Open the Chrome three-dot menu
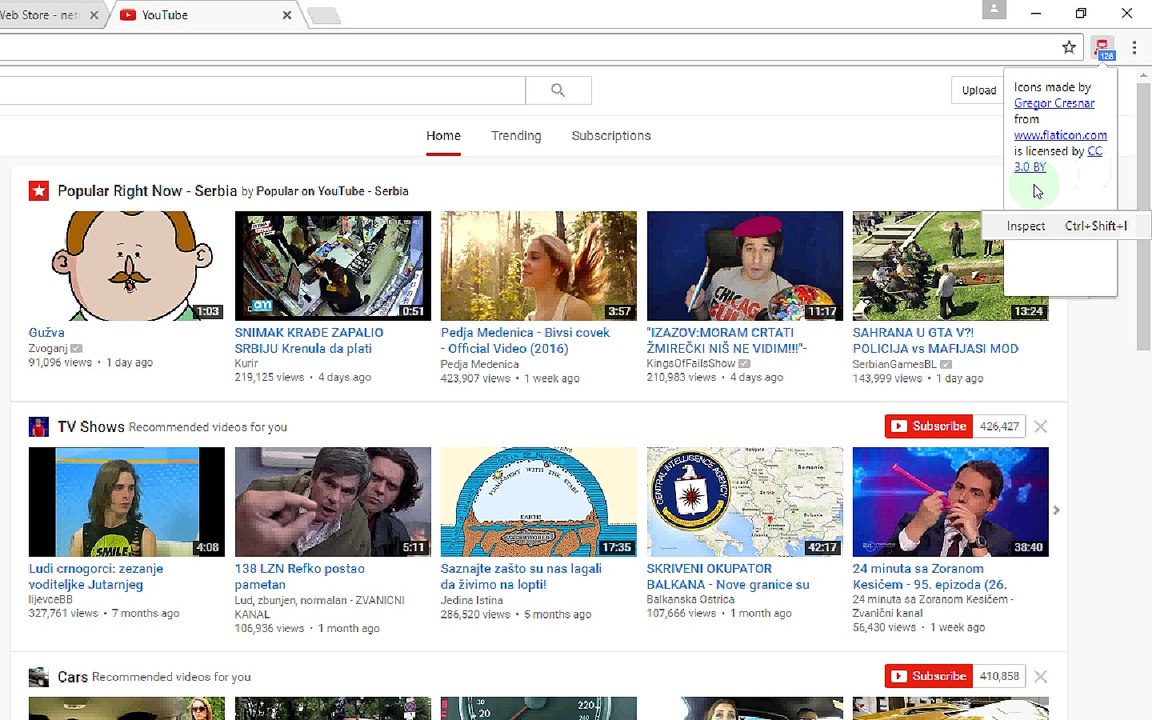The width and height of the screenshot is (1152, 720). tap(1134, 48)
